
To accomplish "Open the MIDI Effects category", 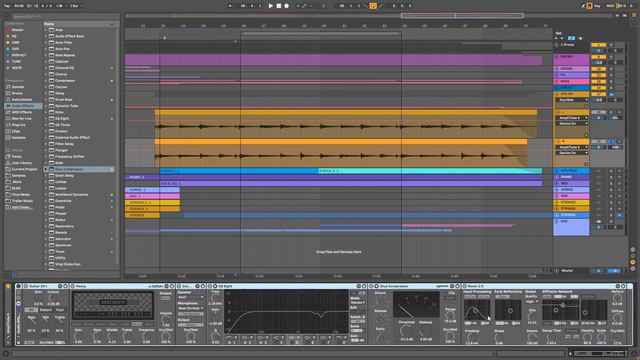I will pos(22,112).
